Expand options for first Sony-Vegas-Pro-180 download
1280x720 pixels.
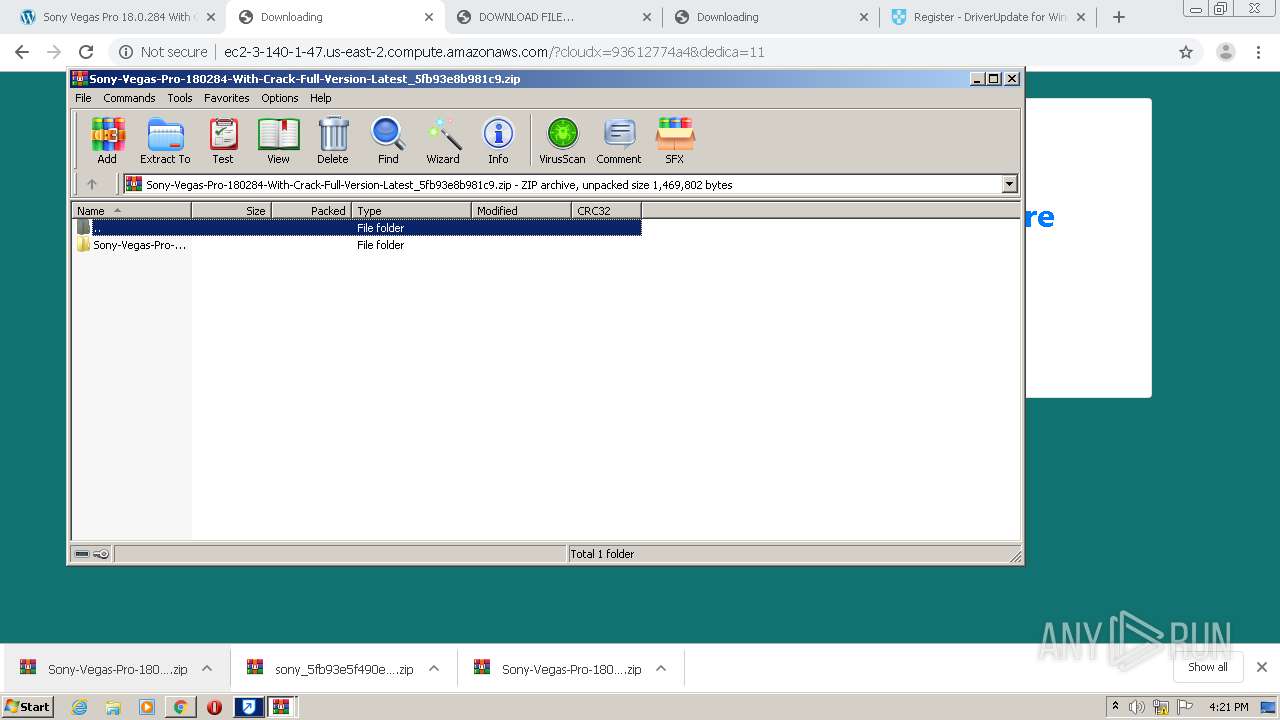pyautogui.click(x=207, y=668)
